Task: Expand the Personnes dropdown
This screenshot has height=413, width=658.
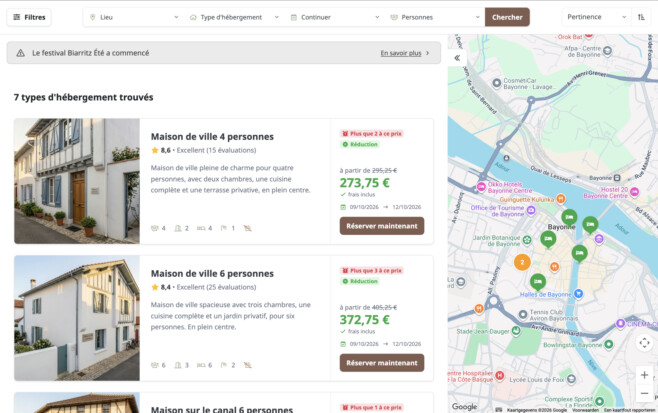Action: (435, 17)
